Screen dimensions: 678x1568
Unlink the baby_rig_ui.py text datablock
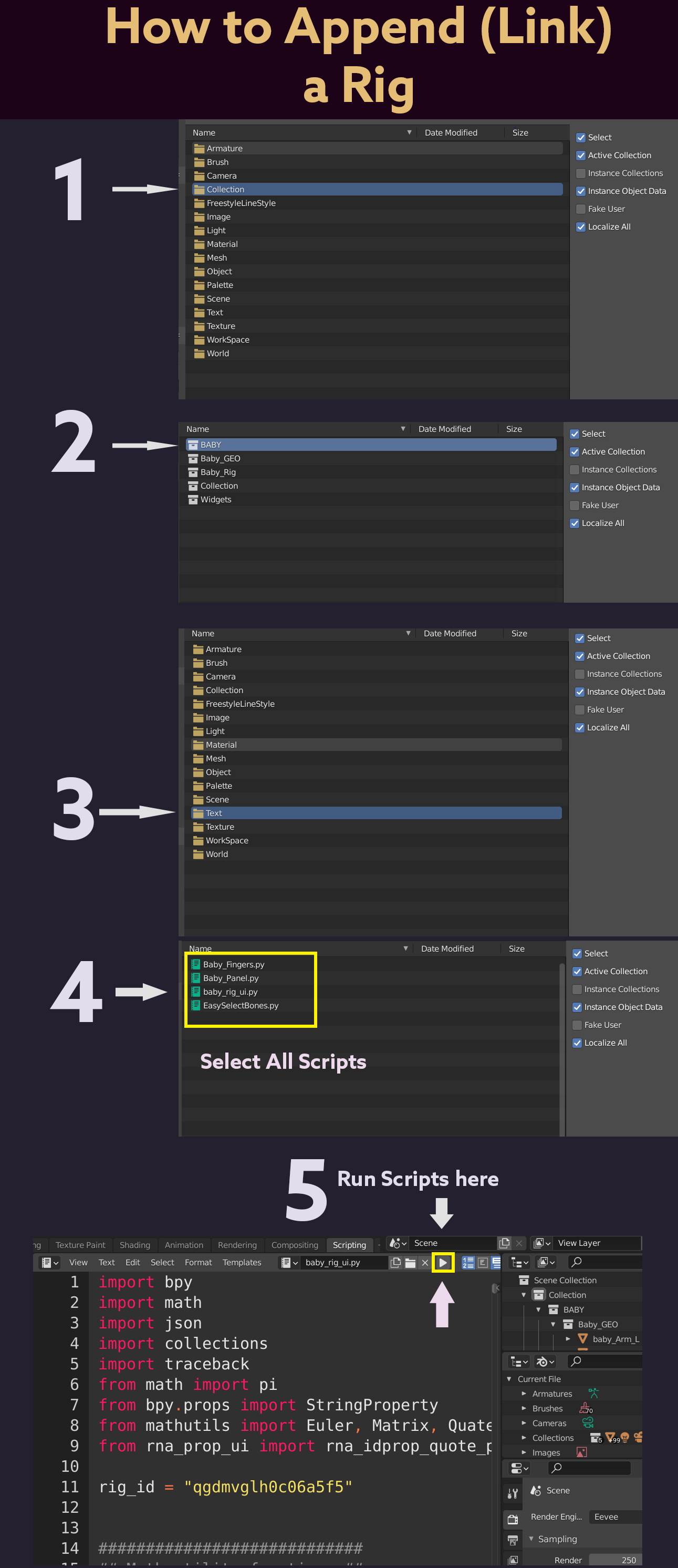tap(425, 1262)
